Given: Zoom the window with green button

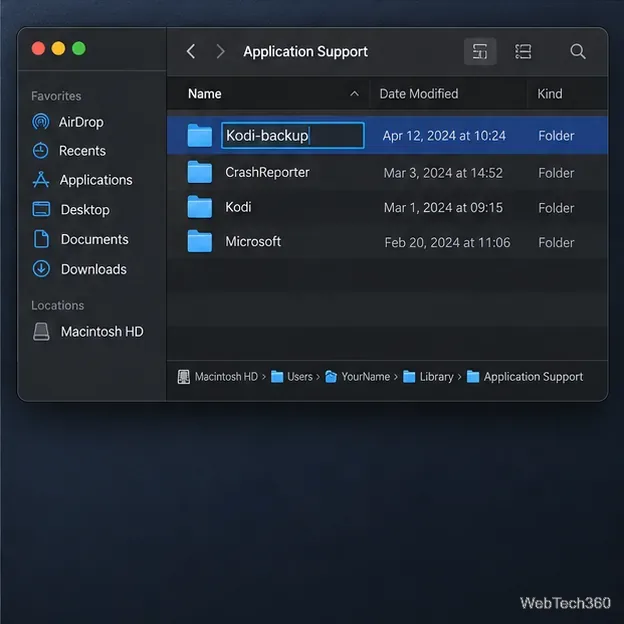Looking at the screenshot, I should (x=79, y=49).
